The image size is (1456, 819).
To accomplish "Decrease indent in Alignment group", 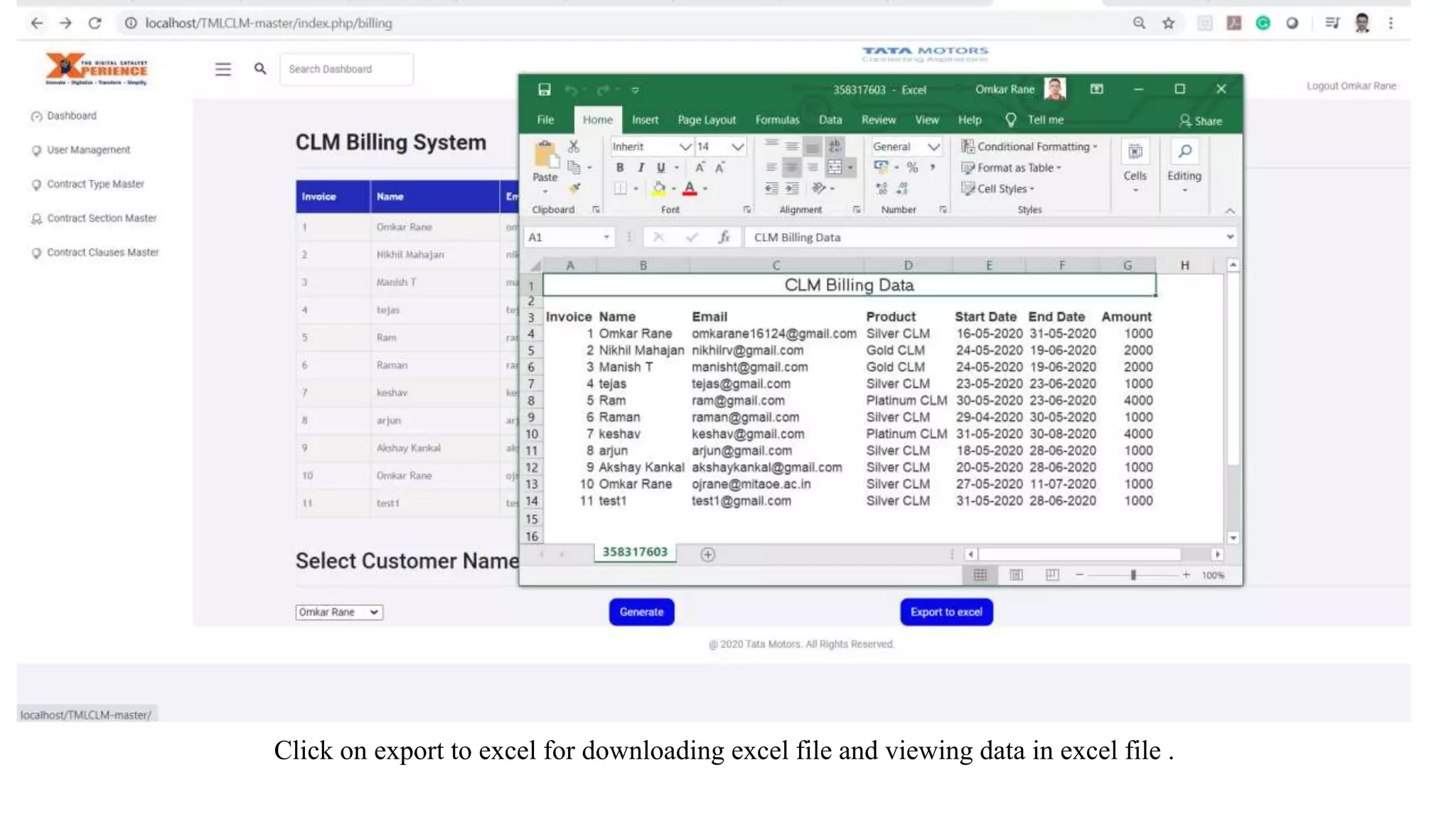I will click(771, 188).
